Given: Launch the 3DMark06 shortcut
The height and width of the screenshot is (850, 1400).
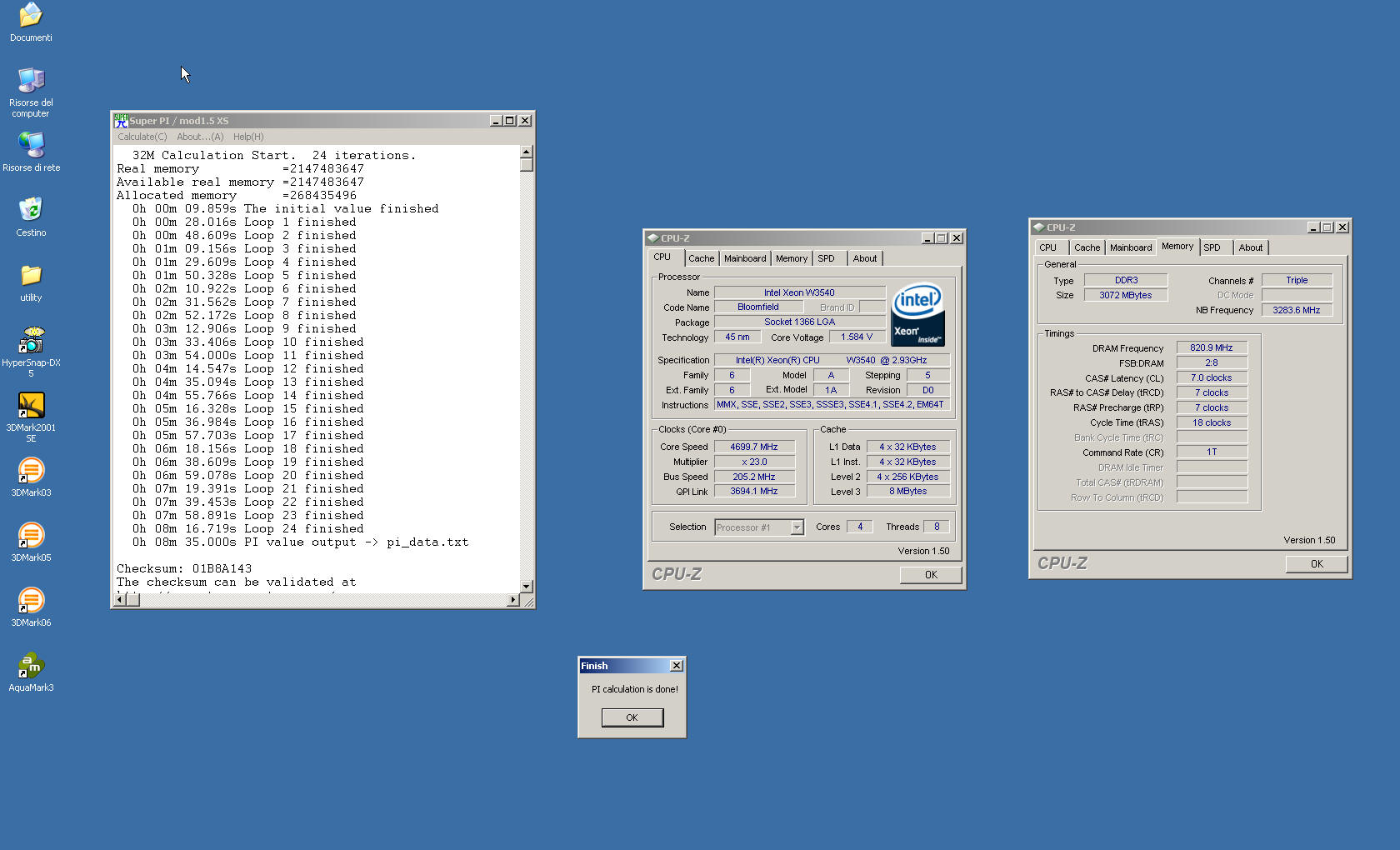Looking at the screenshot, I should click(x=31, y=600).
